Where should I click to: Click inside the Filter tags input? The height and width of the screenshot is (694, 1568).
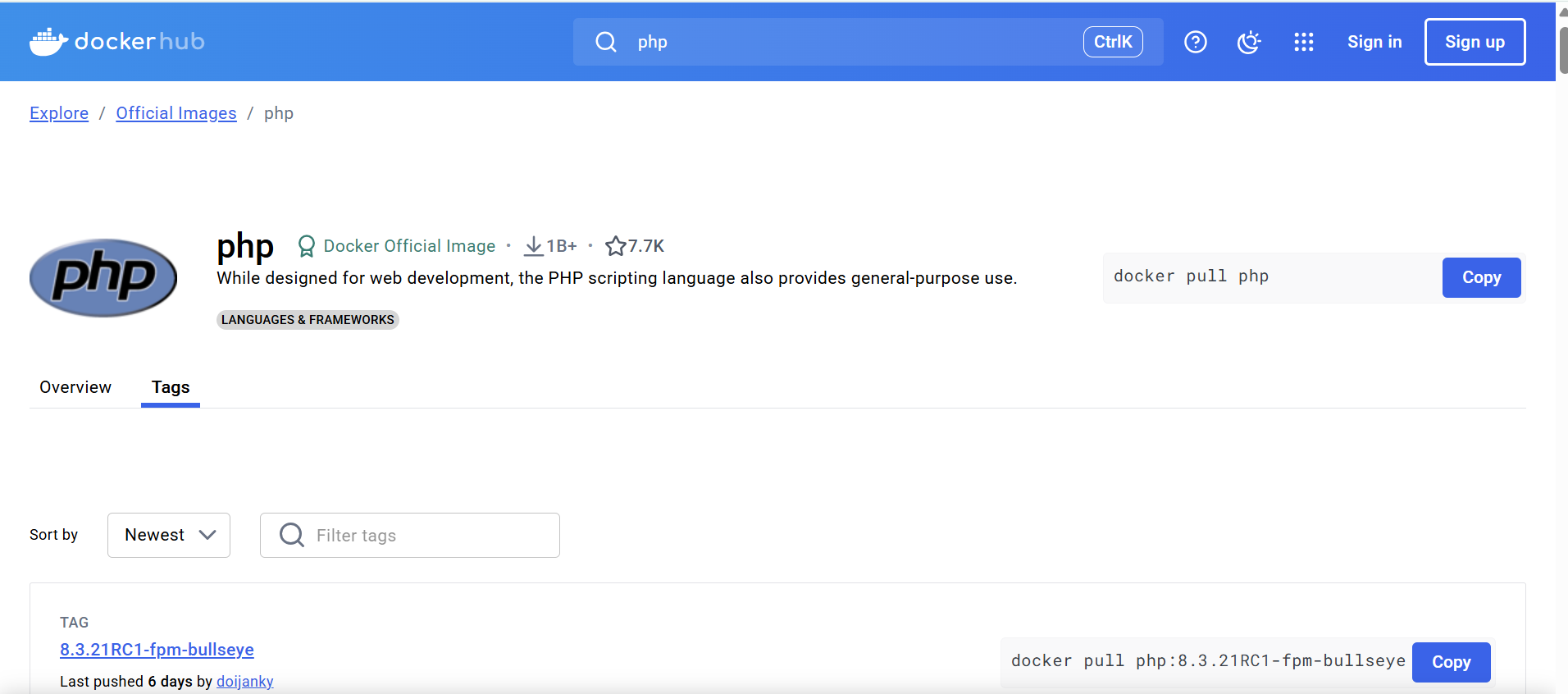click(410, 535)
